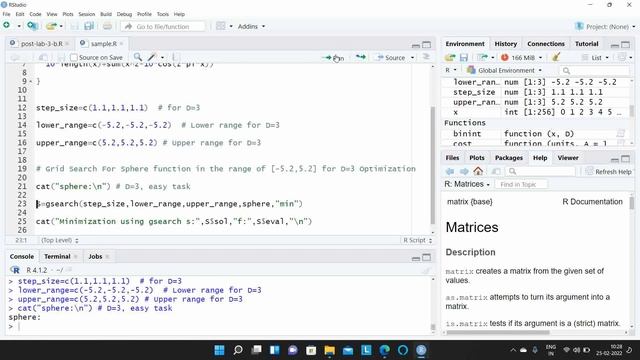Re-run the previous code region icon
The image size is (640, 360).
pos(360,57)
